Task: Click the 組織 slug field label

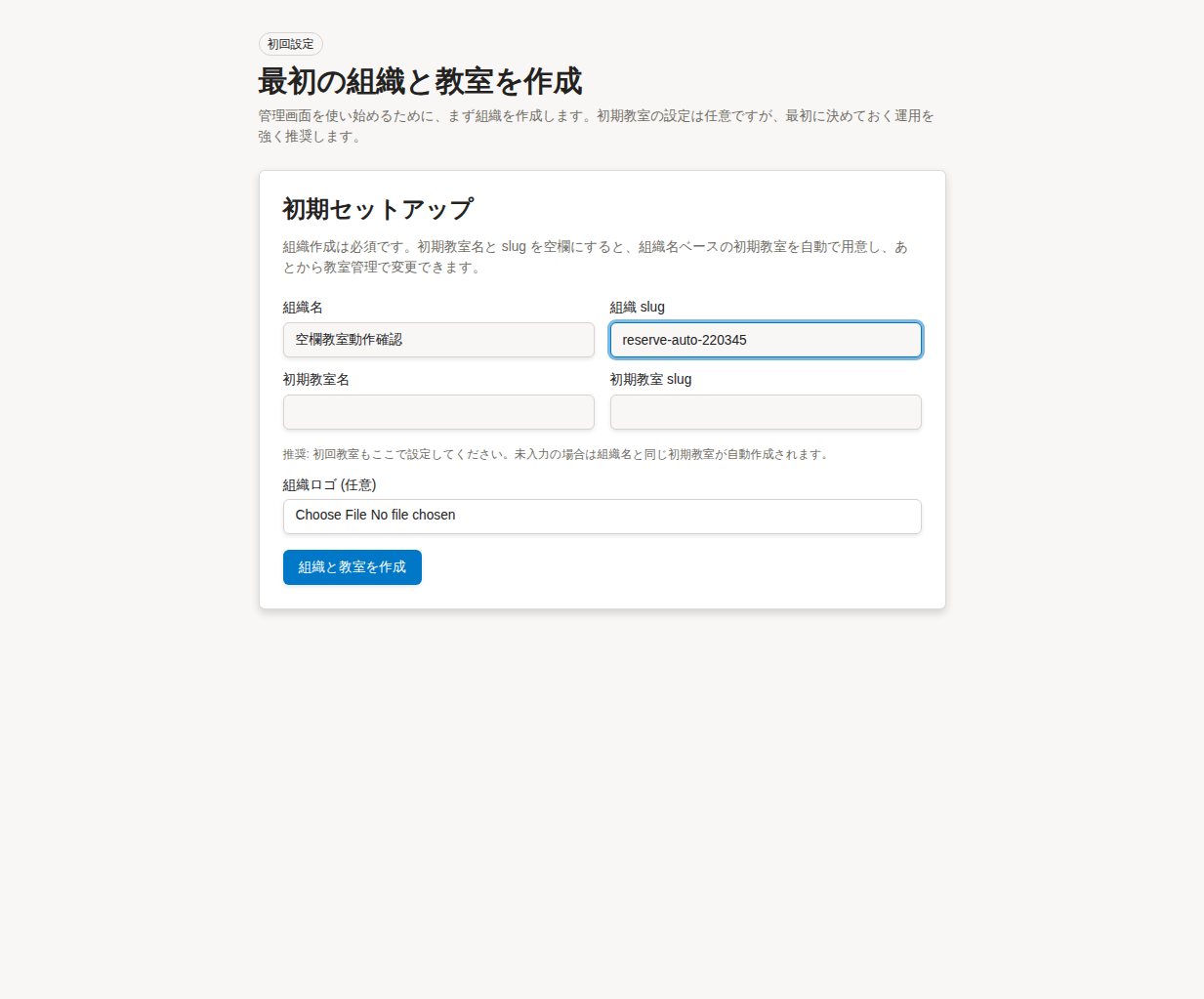Action: [637, 307]
